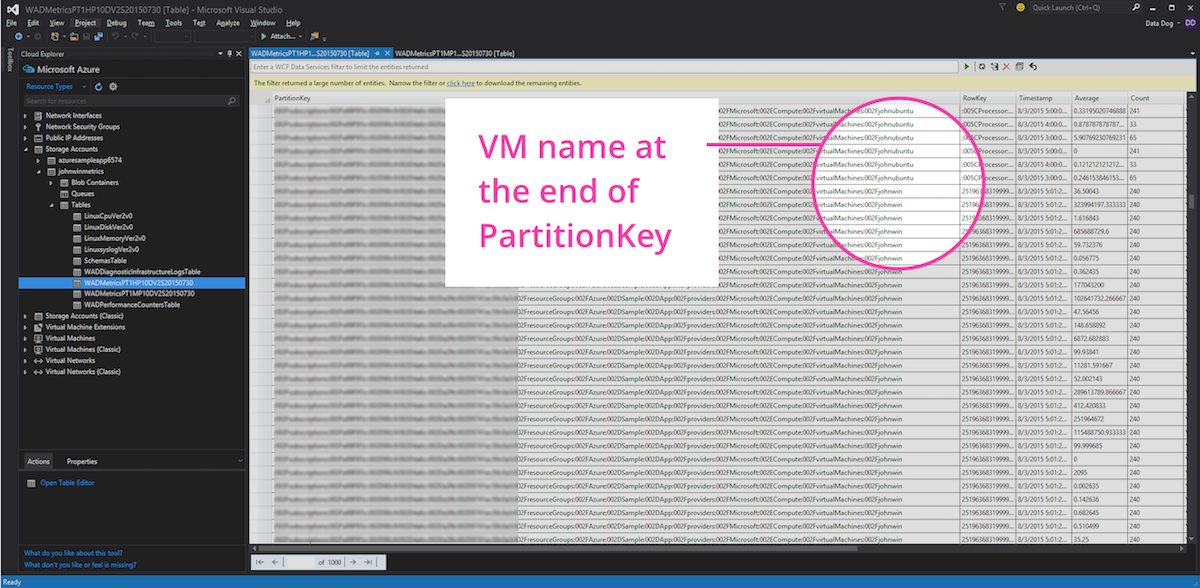Delete the selected entity using the red X icon
The height and width of the screenshot is (588, 1200).
pyautogui.click(x=1006, y=66)
